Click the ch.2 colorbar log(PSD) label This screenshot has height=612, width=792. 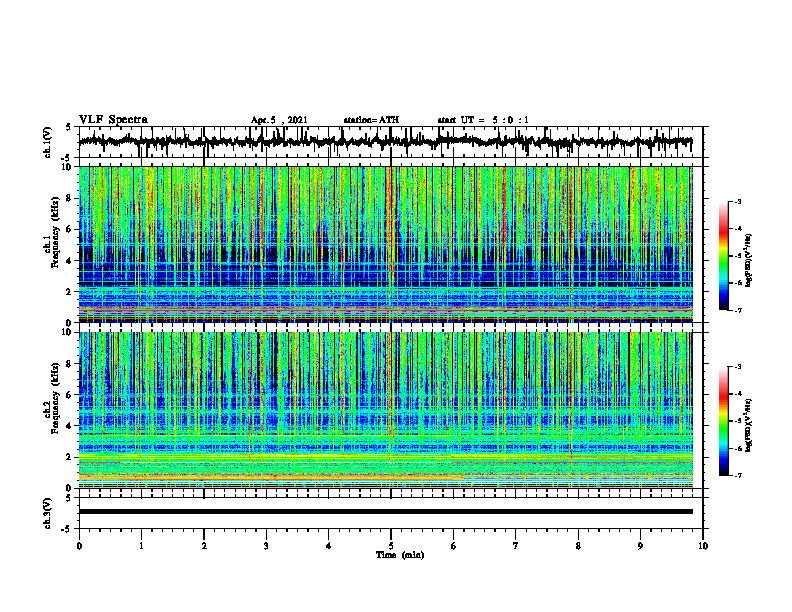[x=749, y=425]
